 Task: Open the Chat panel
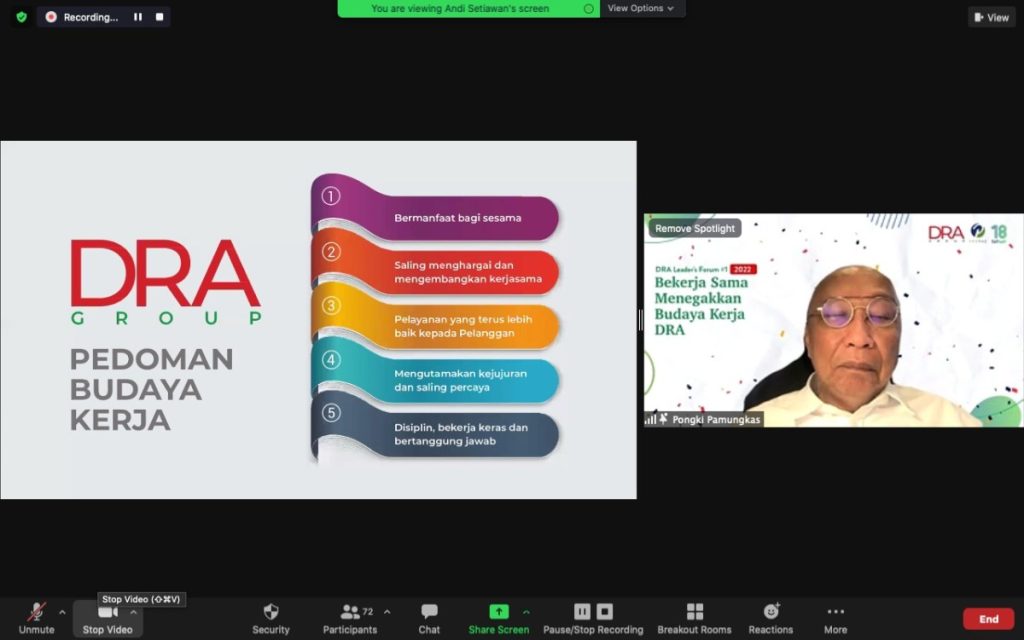[x=429, y=618]
